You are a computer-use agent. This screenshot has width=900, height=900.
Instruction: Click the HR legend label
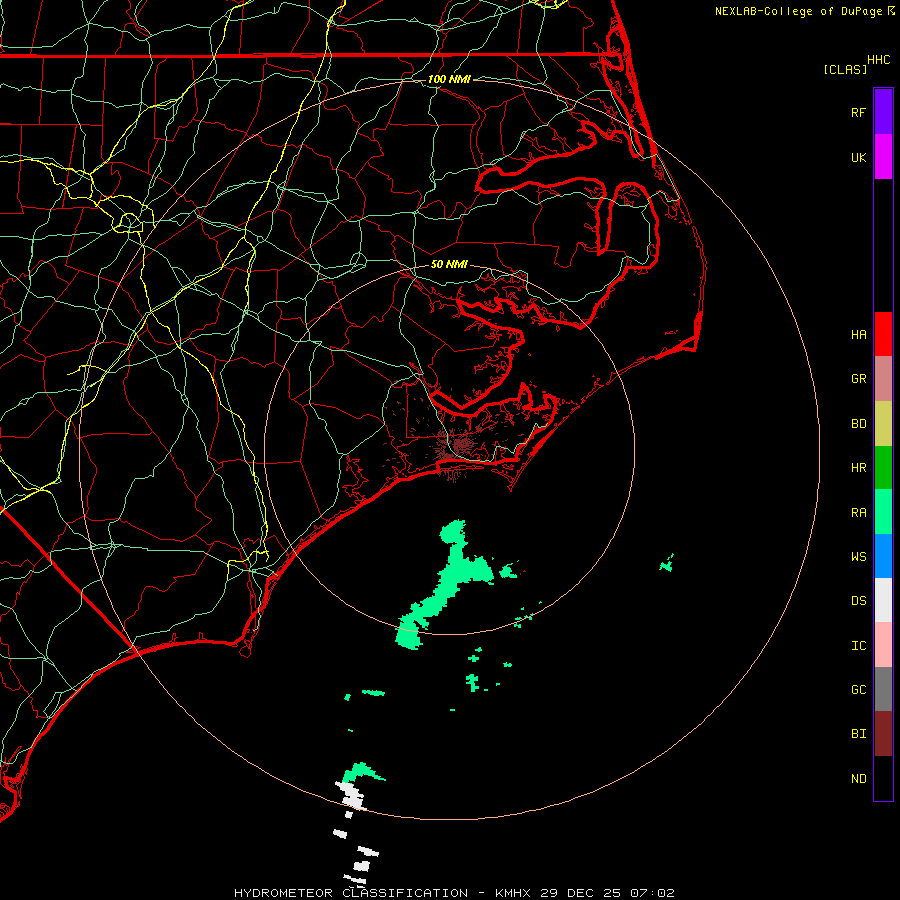[858, 468]
